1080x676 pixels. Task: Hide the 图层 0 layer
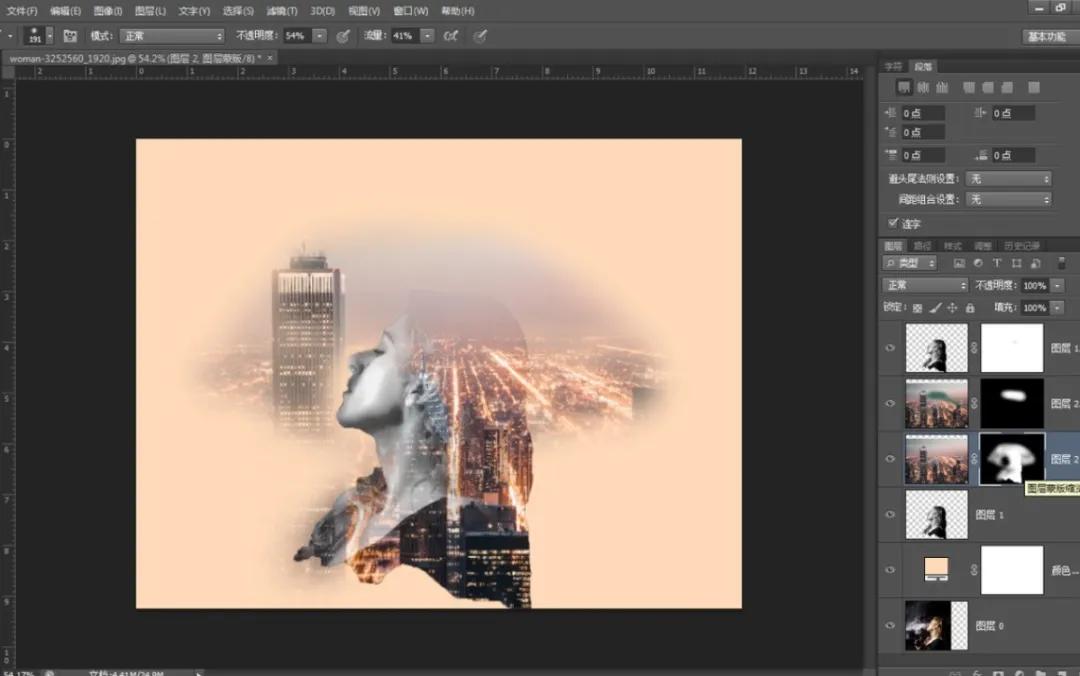coord(890,626)
